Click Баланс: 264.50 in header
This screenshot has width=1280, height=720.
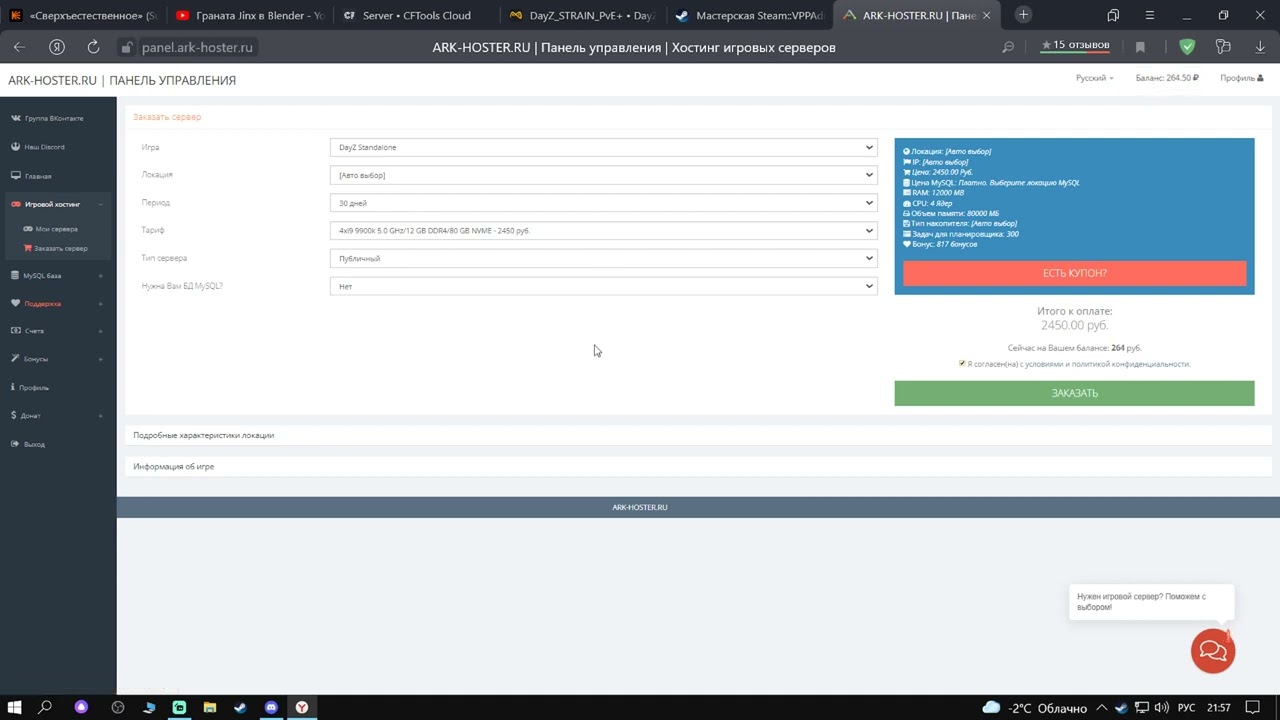coord(1167,78)
